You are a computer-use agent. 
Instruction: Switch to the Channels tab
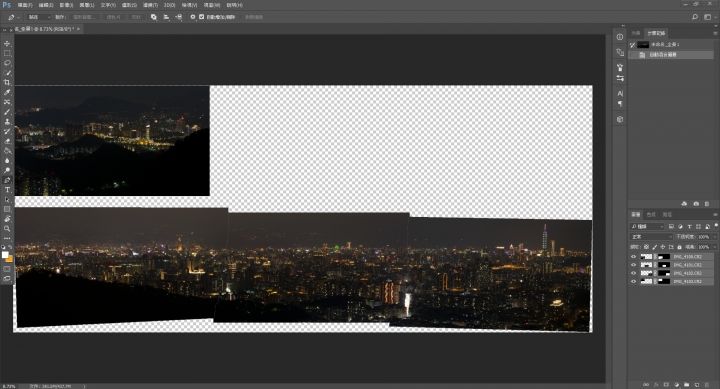pyautogui.click(x=651, y=214)
